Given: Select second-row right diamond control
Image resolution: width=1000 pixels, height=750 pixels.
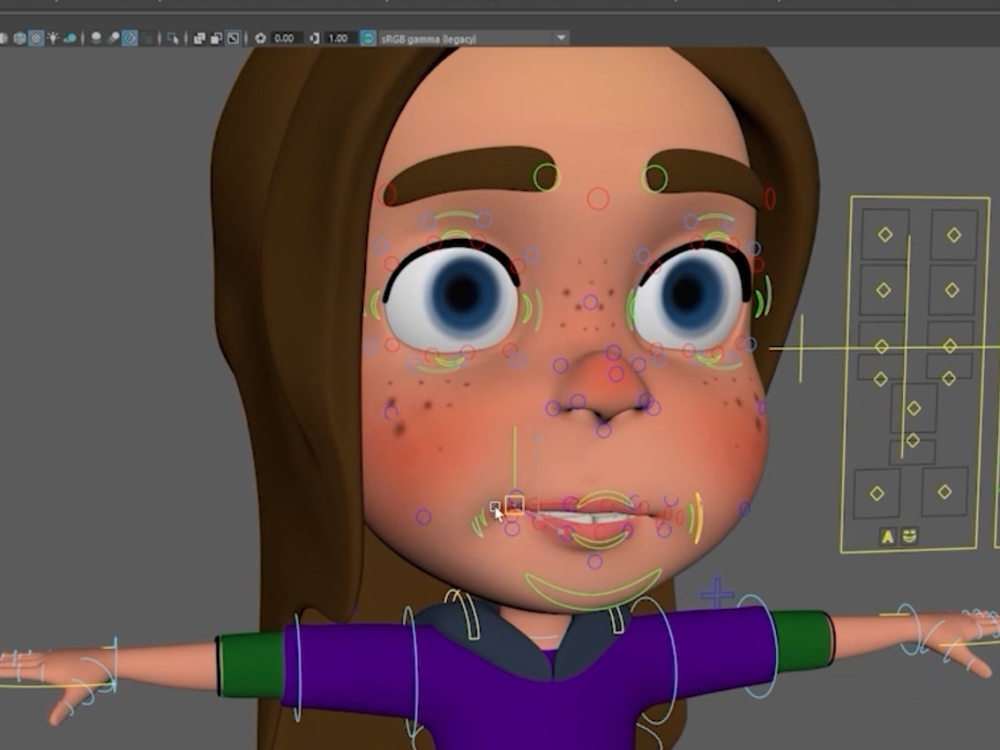Looking at the screenshot, I should click(x=952, y=290).
